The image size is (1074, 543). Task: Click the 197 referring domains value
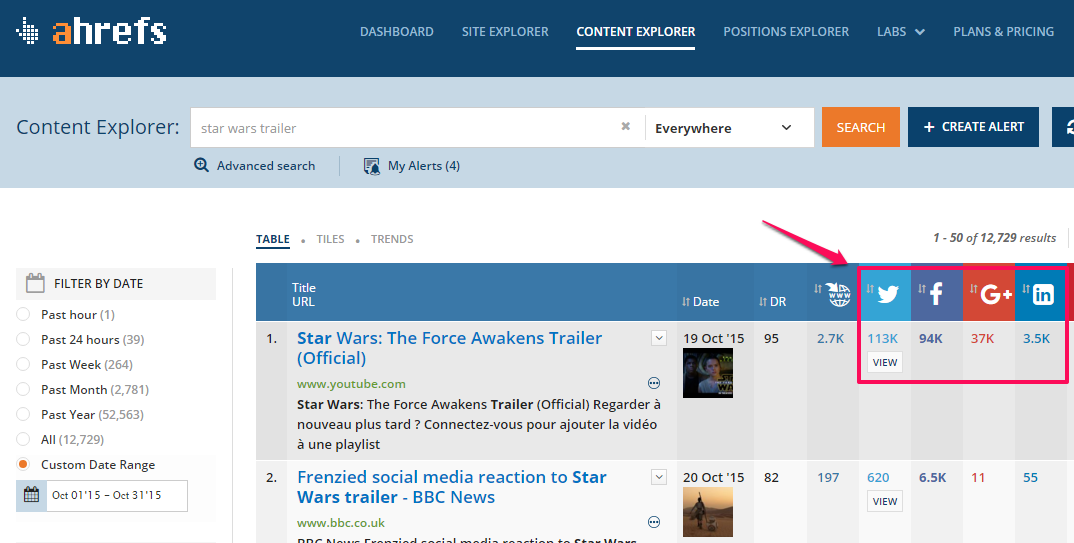828,477
